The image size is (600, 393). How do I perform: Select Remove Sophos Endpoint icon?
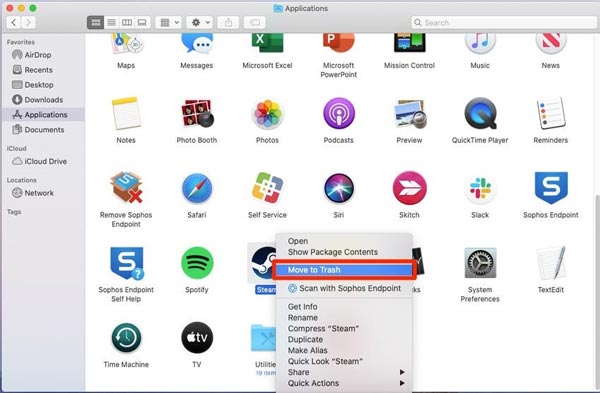(126, 188)
